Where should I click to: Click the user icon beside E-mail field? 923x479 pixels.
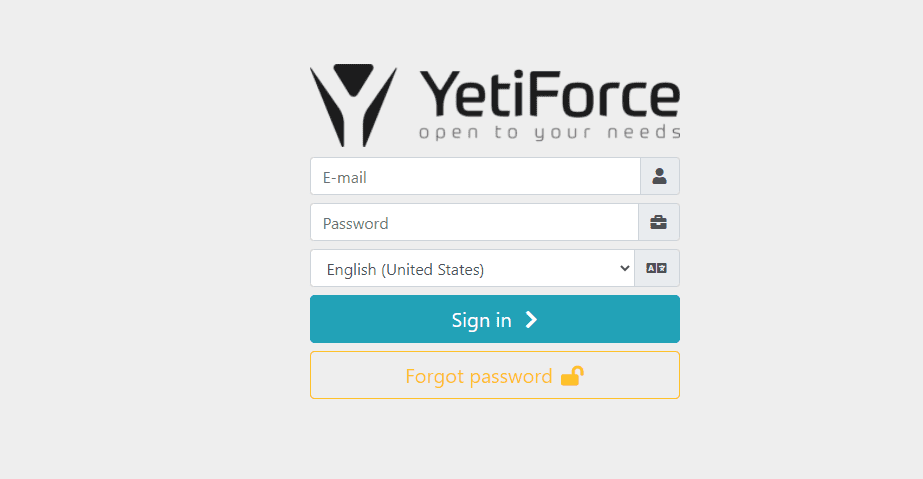(x=659, y=176)
